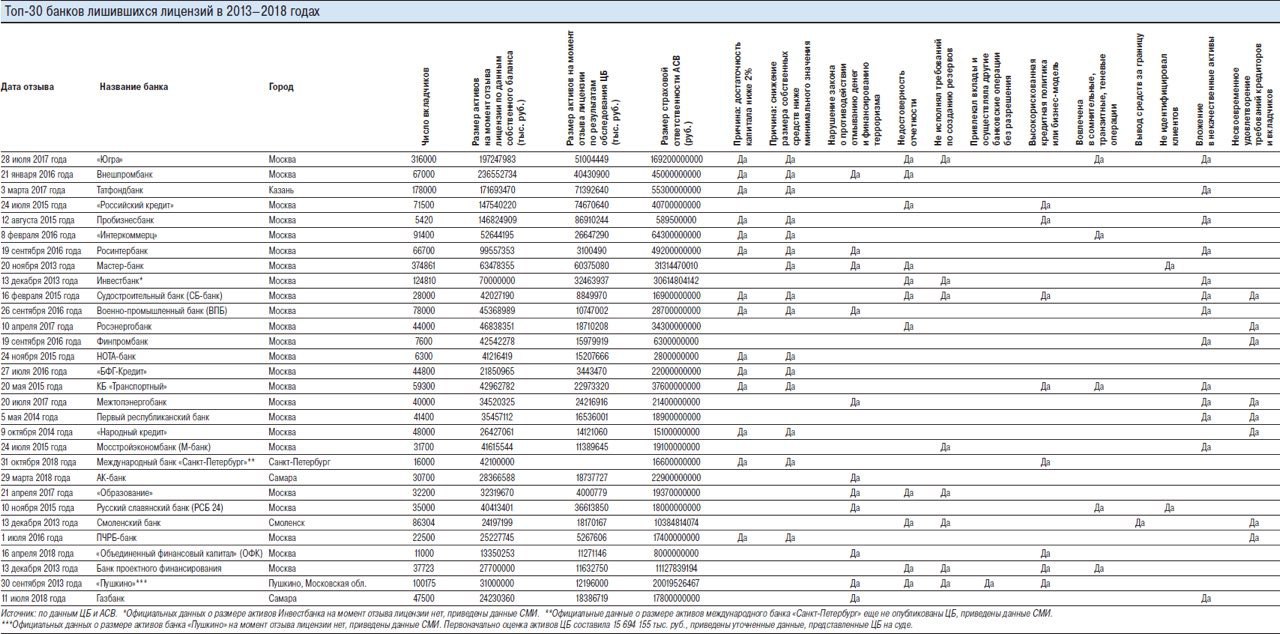Select the bank name Росэнергобанк

pyautogui.click(x=125, y=326)
